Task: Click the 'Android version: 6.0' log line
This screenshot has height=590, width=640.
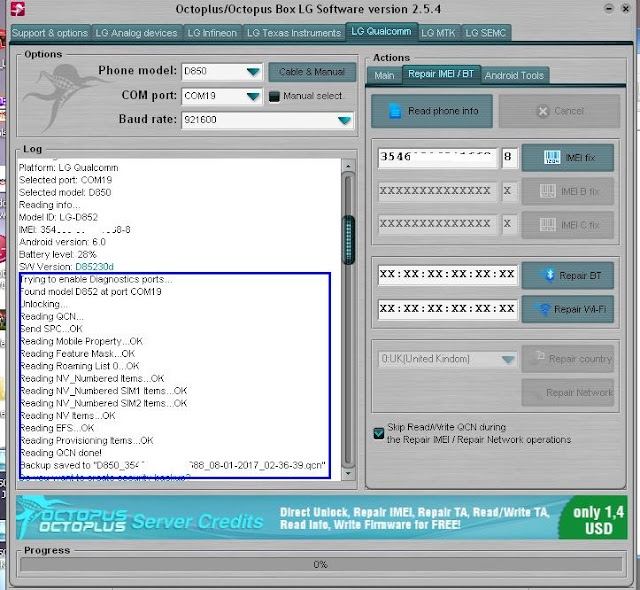Action: pos(62,242)
